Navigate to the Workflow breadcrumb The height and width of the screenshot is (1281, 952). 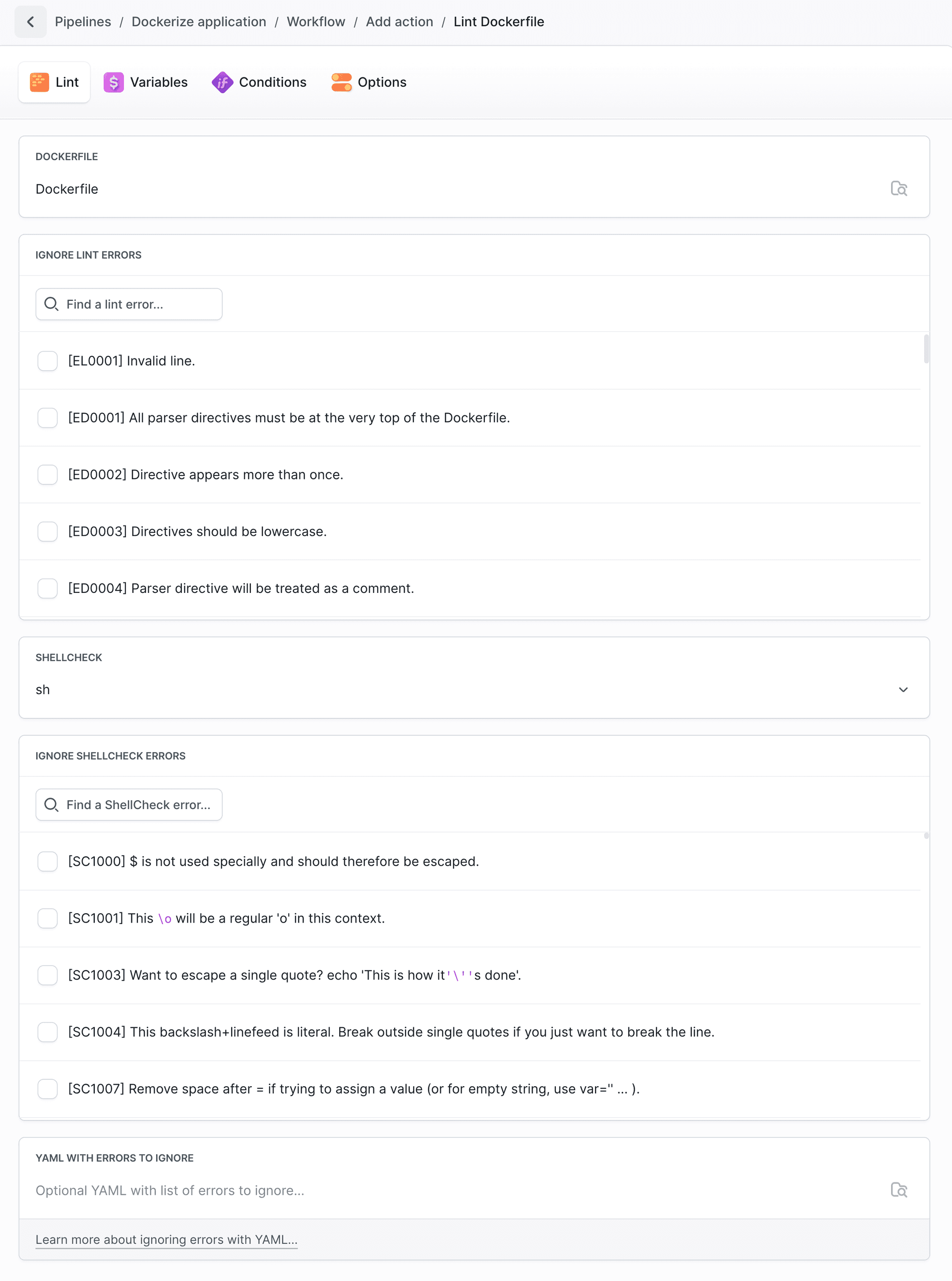315,21
